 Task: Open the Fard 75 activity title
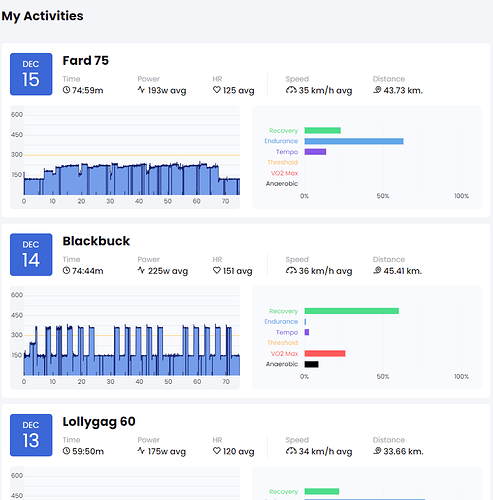tap(86, 61)
